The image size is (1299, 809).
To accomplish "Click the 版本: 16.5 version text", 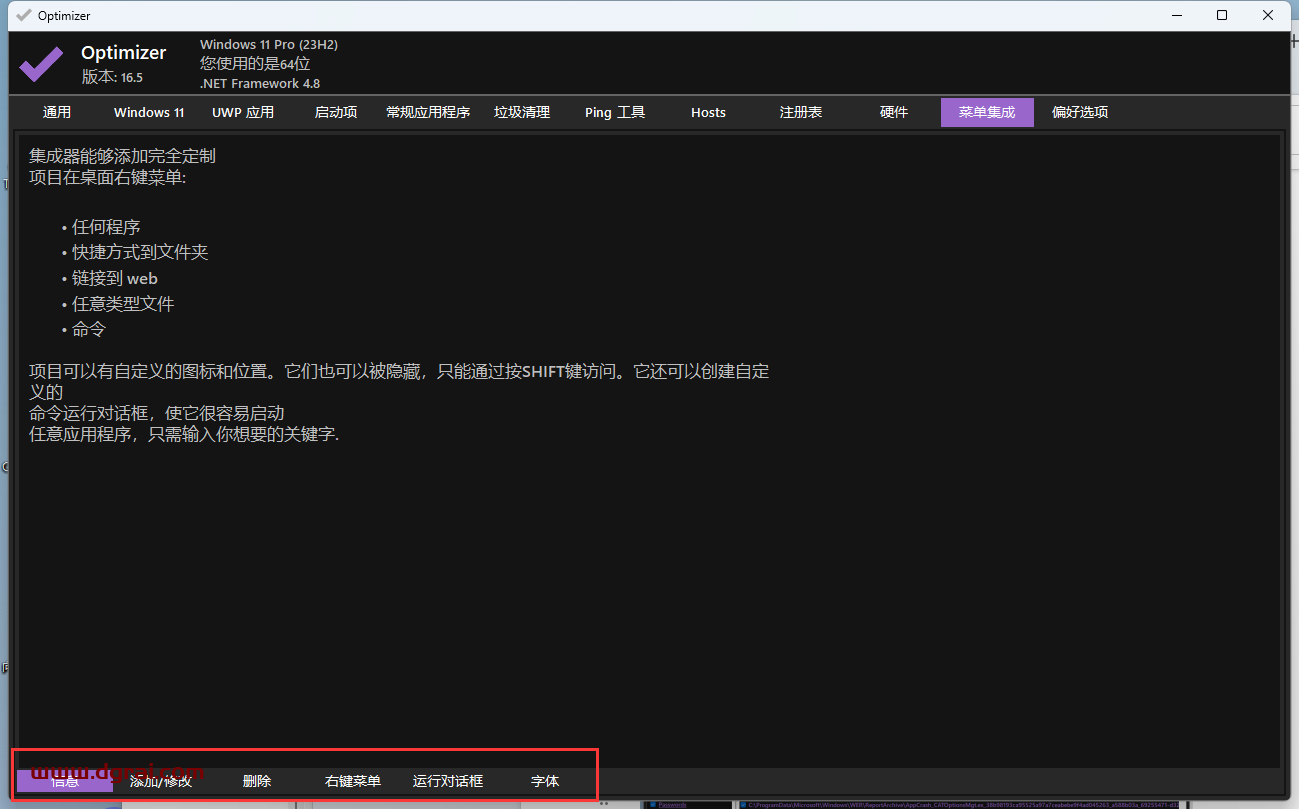I will click(x=112, y=77).
